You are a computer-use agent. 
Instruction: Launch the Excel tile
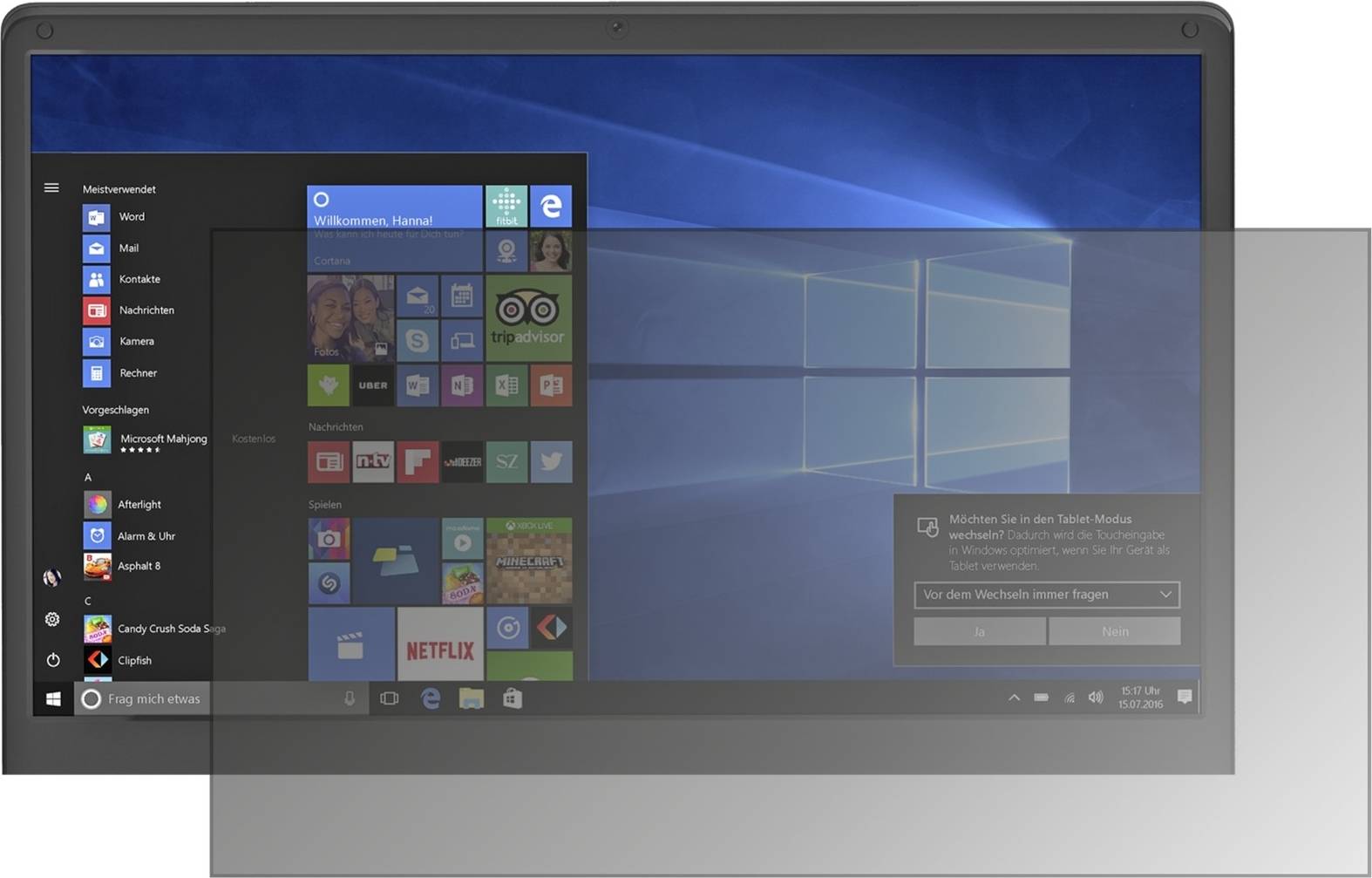pos(506,385)
